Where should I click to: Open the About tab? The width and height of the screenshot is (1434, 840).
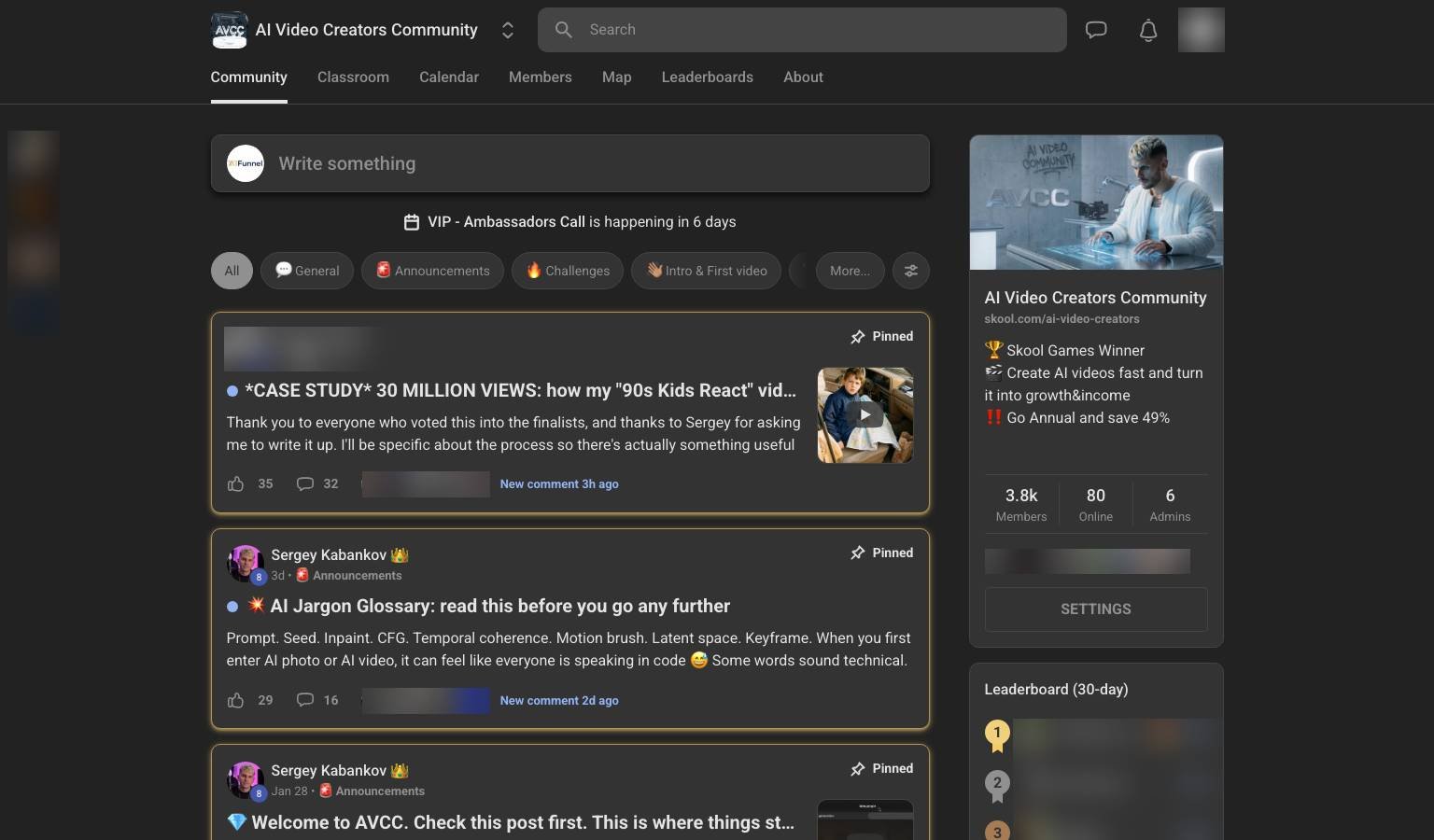pyautogui.click(x=803, y=77)
